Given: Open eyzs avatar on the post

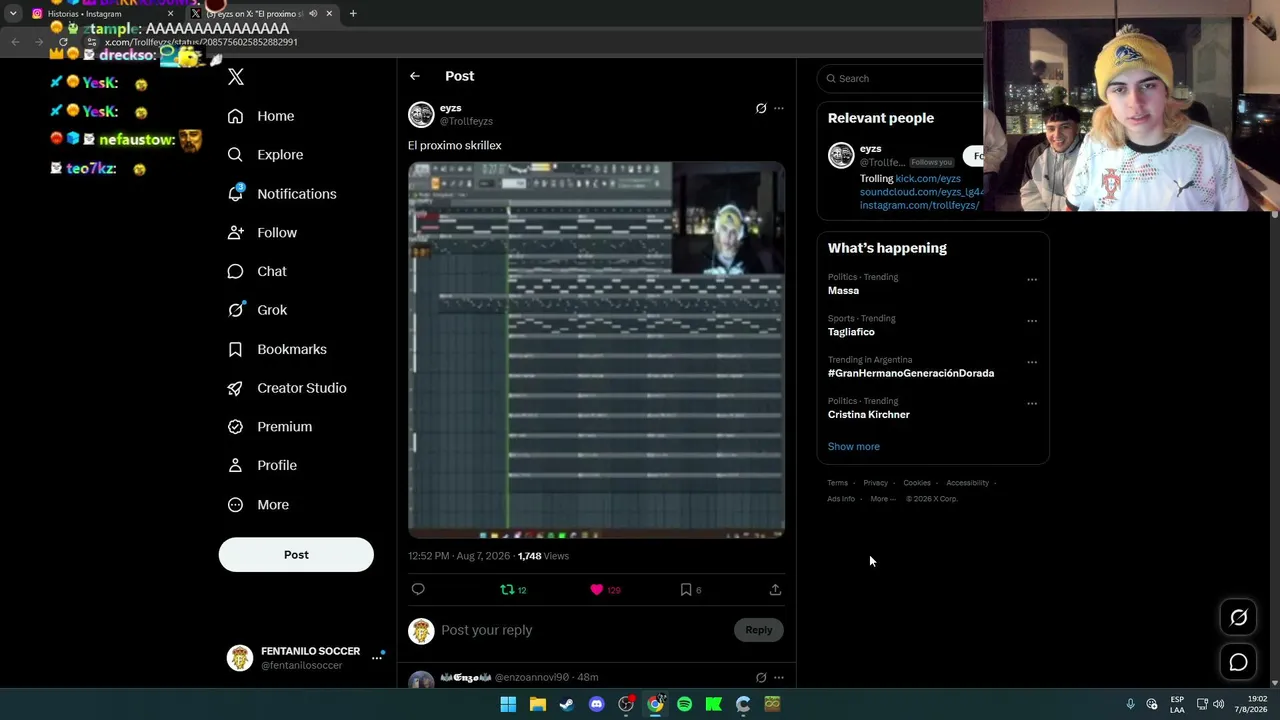Looking at the screenshot, I should (x=421, y=114).
